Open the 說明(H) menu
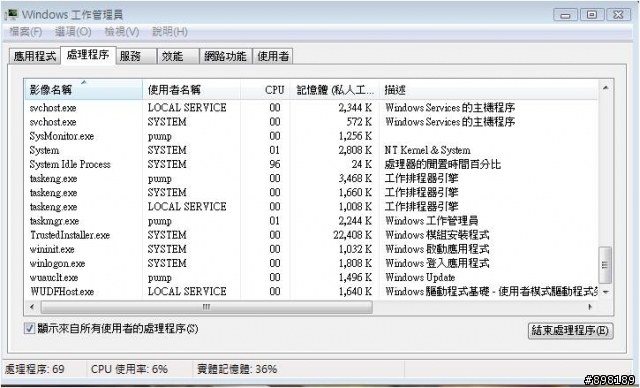Image resolution: width=640 pixels, height=388 pixels. click(x=170, y=31)
